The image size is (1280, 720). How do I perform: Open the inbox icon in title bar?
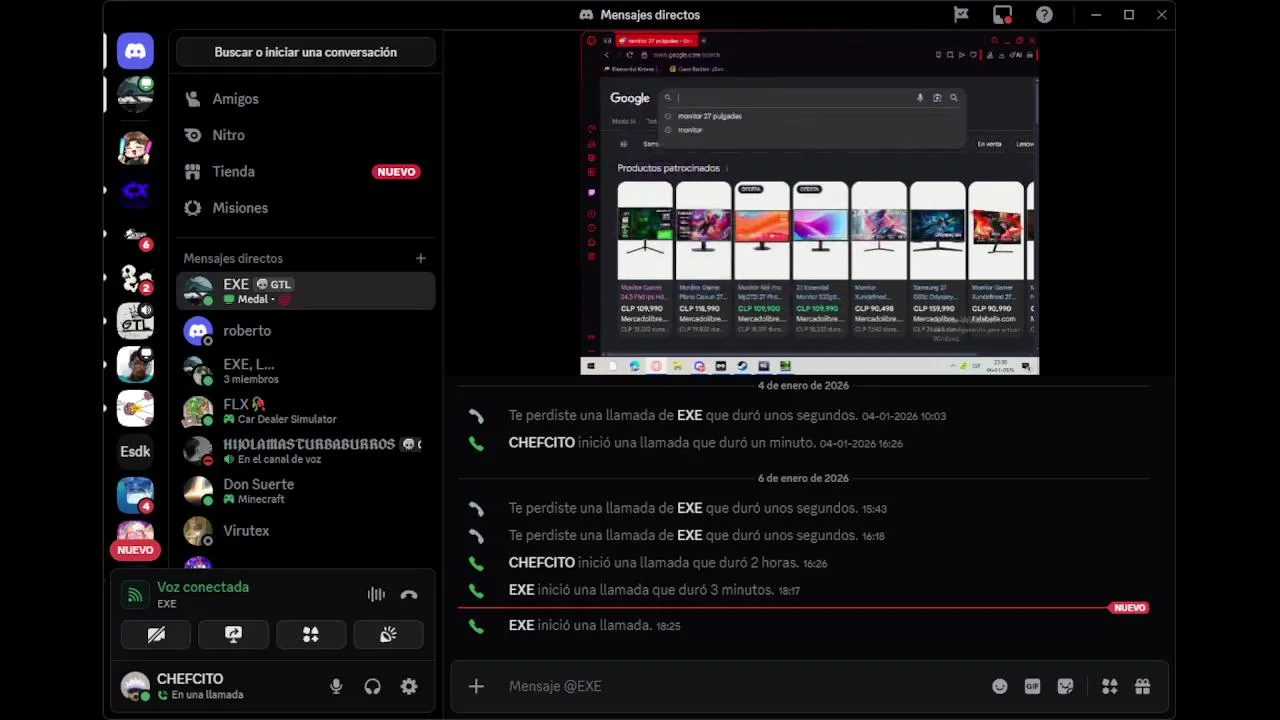click(1002, 15)
